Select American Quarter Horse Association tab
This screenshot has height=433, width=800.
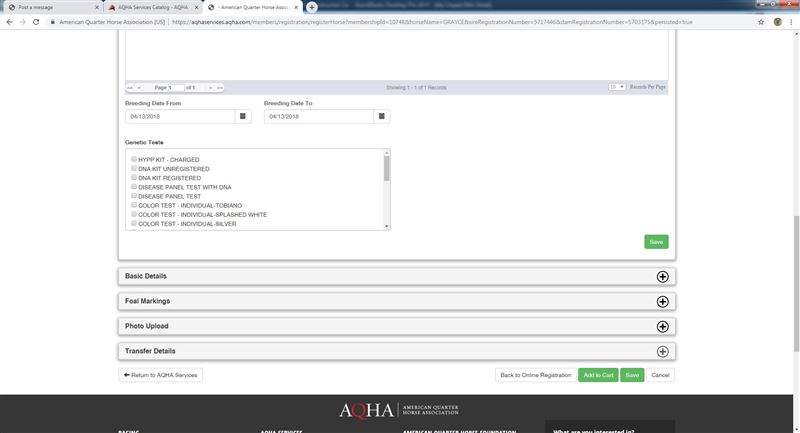click(253, 7)
